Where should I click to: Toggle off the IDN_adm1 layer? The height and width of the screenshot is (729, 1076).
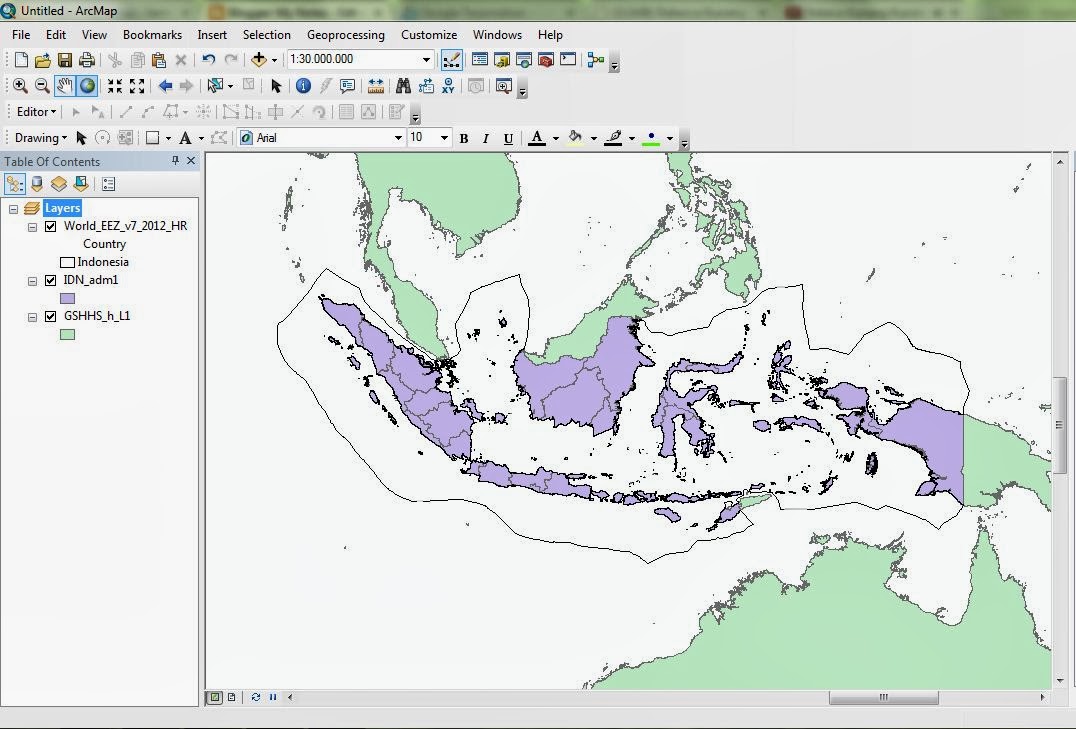click(51, 281)
